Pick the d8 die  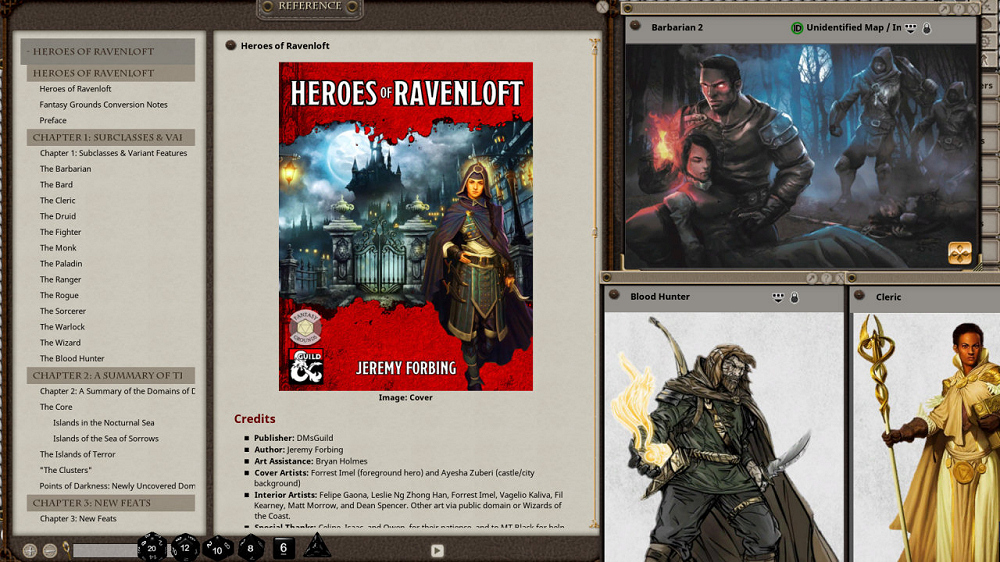point(251,547)
